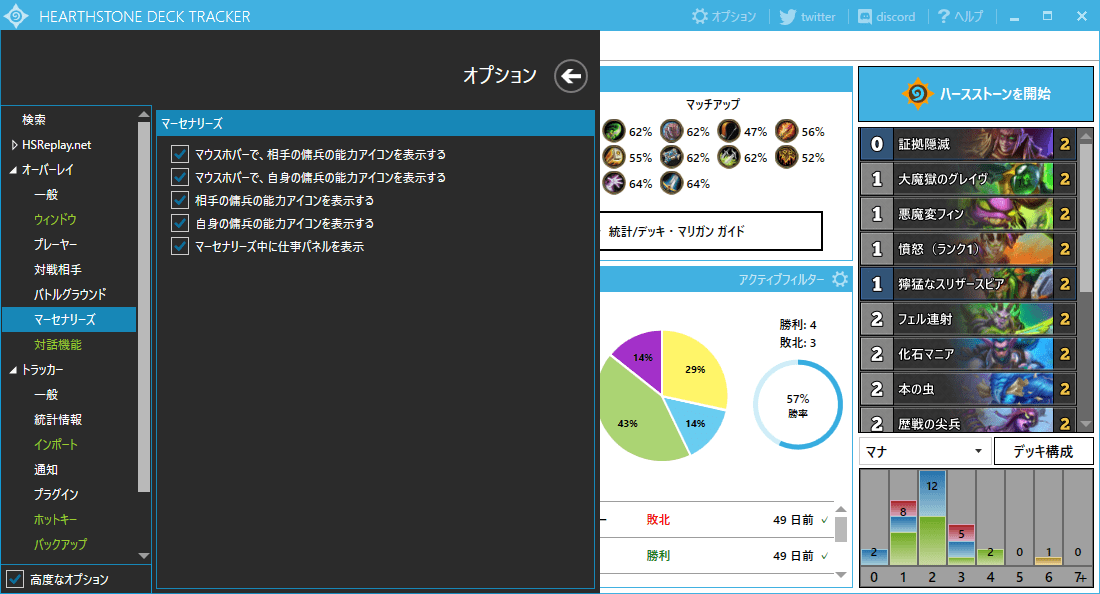
Task: Click the class icon showing 56% matchup
Action: (x=786, y=130)
